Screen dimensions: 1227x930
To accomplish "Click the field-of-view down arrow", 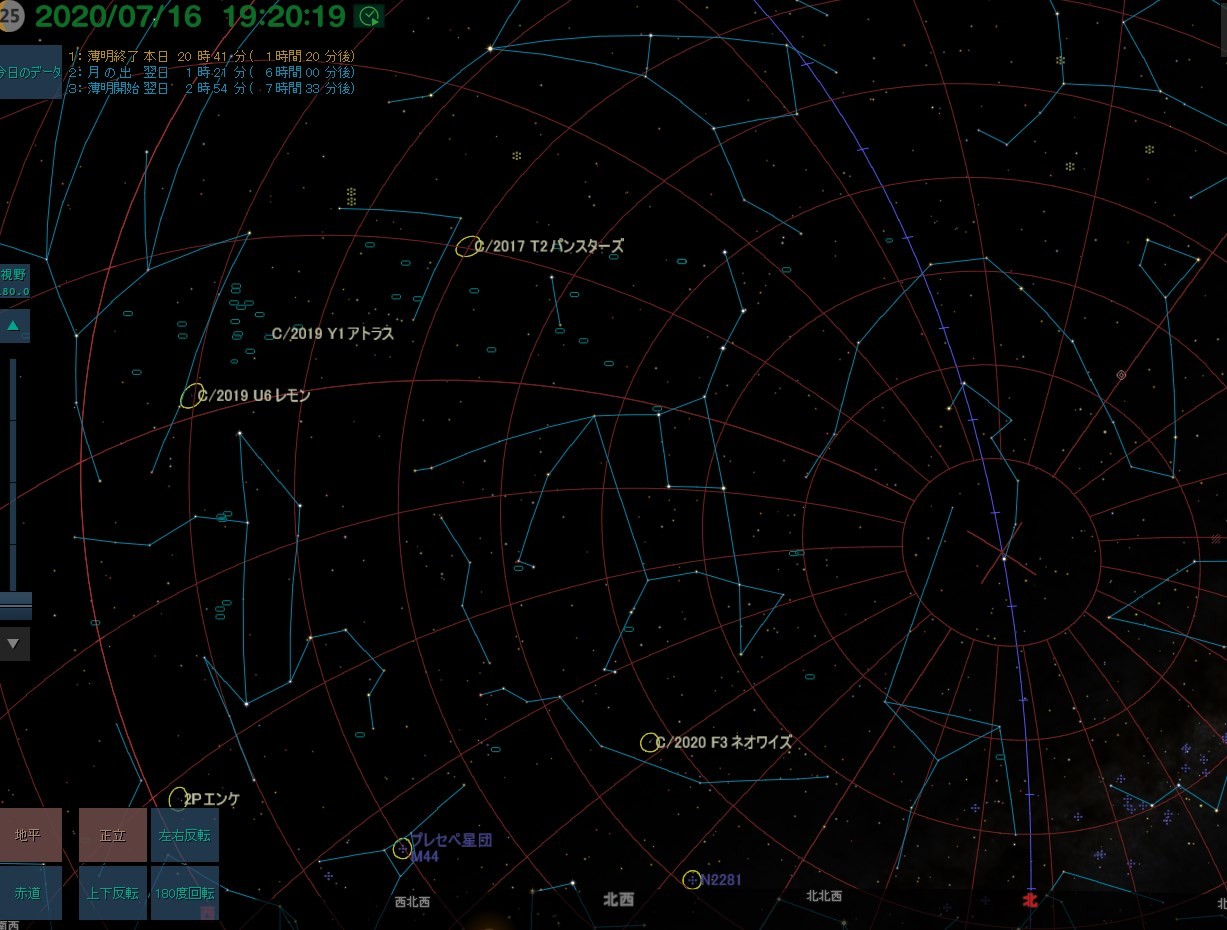I will pos(14,644).
